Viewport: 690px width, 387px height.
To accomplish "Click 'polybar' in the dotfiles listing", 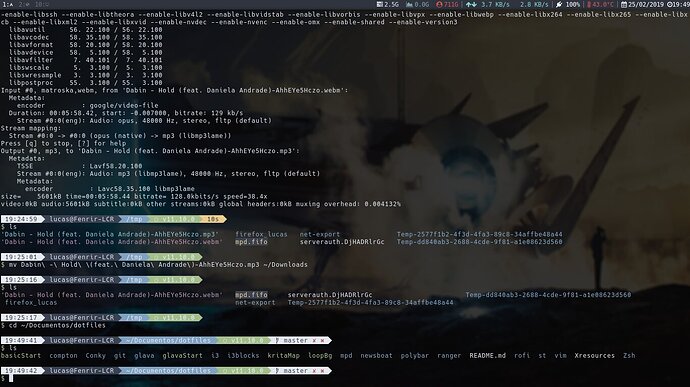I will pos(415,356).
